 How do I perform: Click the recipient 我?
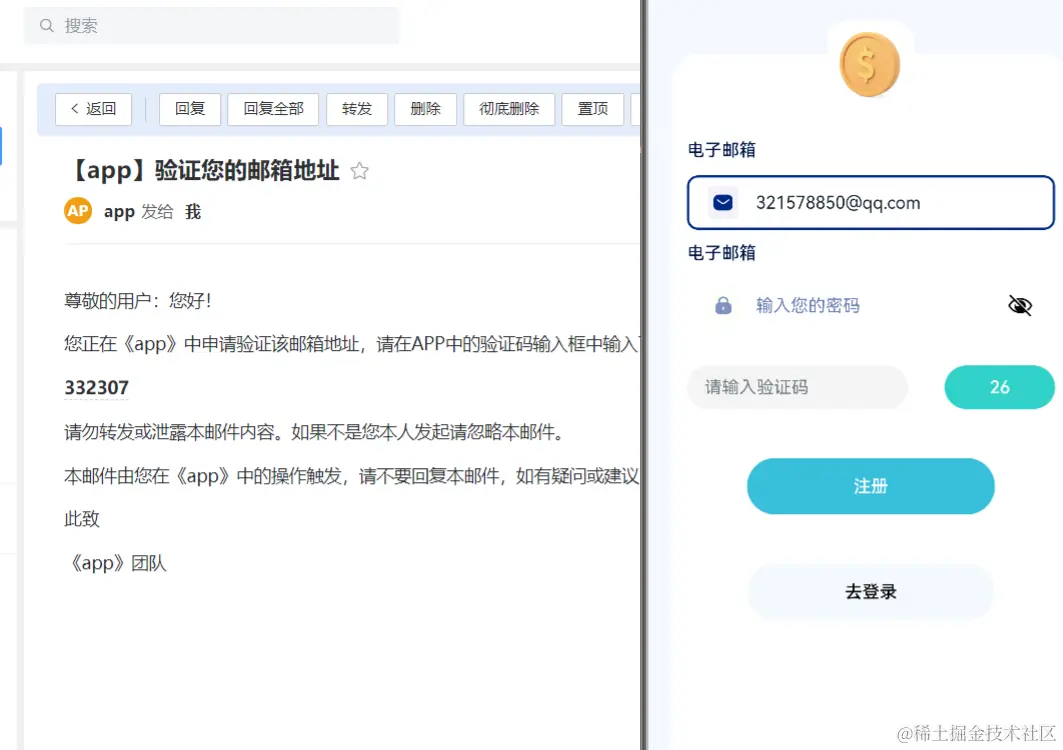coord(193,212)
